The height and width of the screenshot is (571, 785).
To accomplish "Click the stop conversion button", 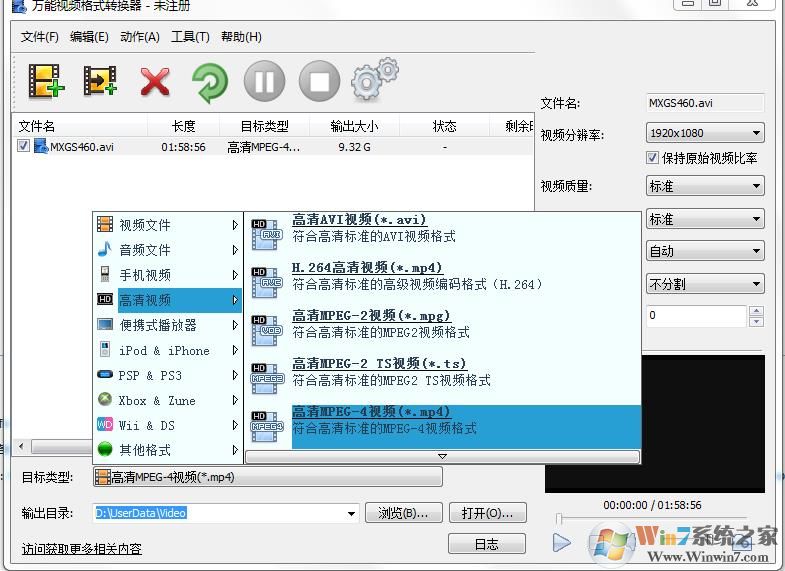I will [x=319, y=81].
